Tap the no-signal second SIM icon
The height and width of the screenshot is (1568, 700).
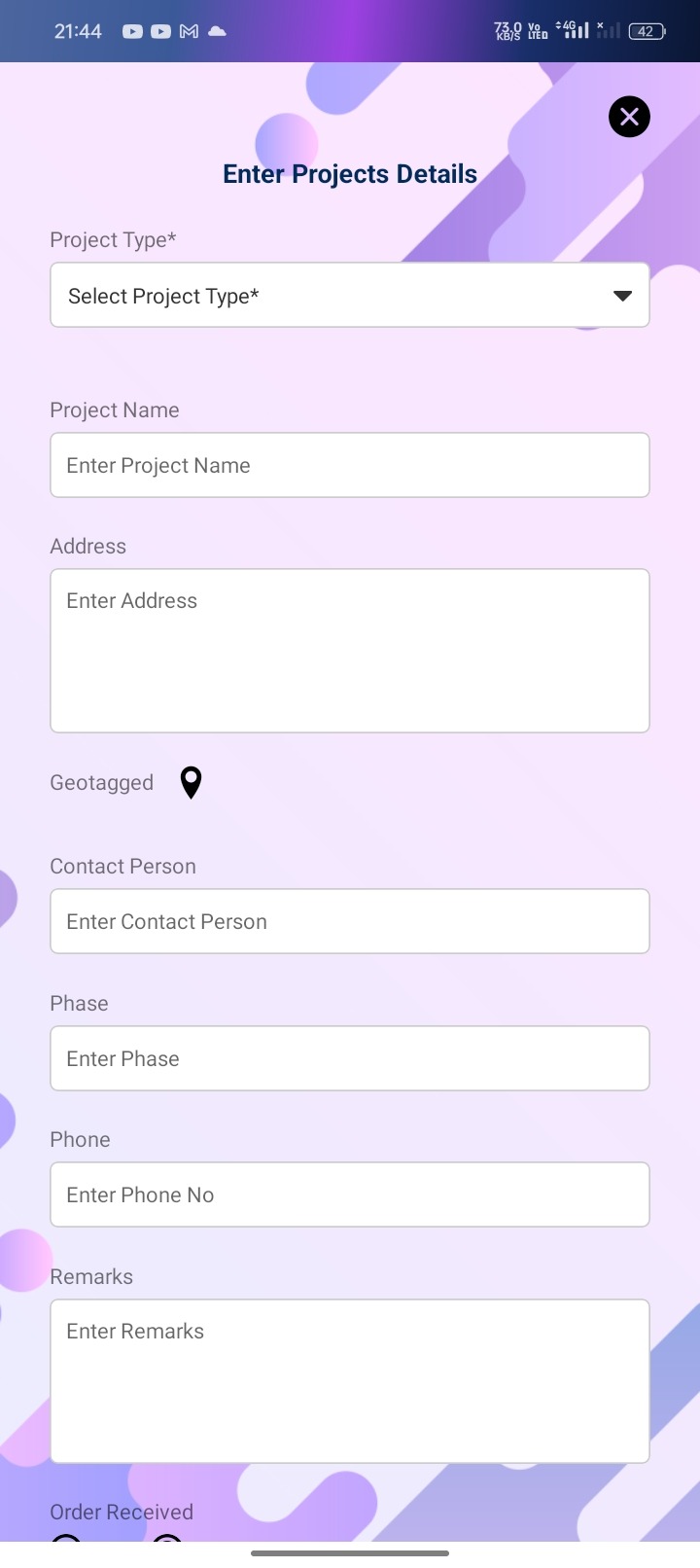(x=608, y=30)
